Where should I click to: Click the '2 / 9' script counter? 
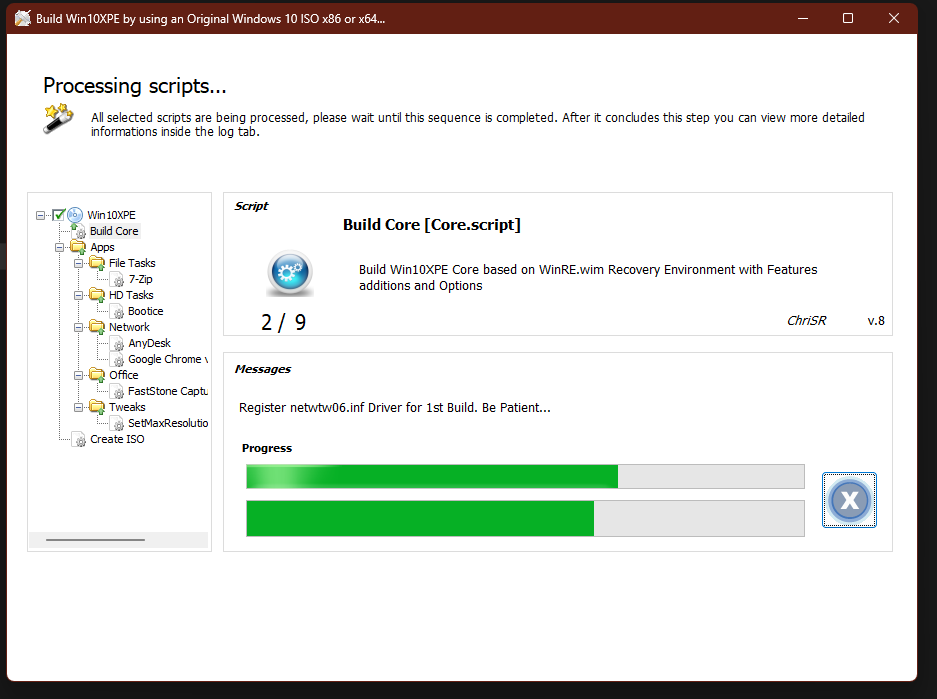(283, 323)
